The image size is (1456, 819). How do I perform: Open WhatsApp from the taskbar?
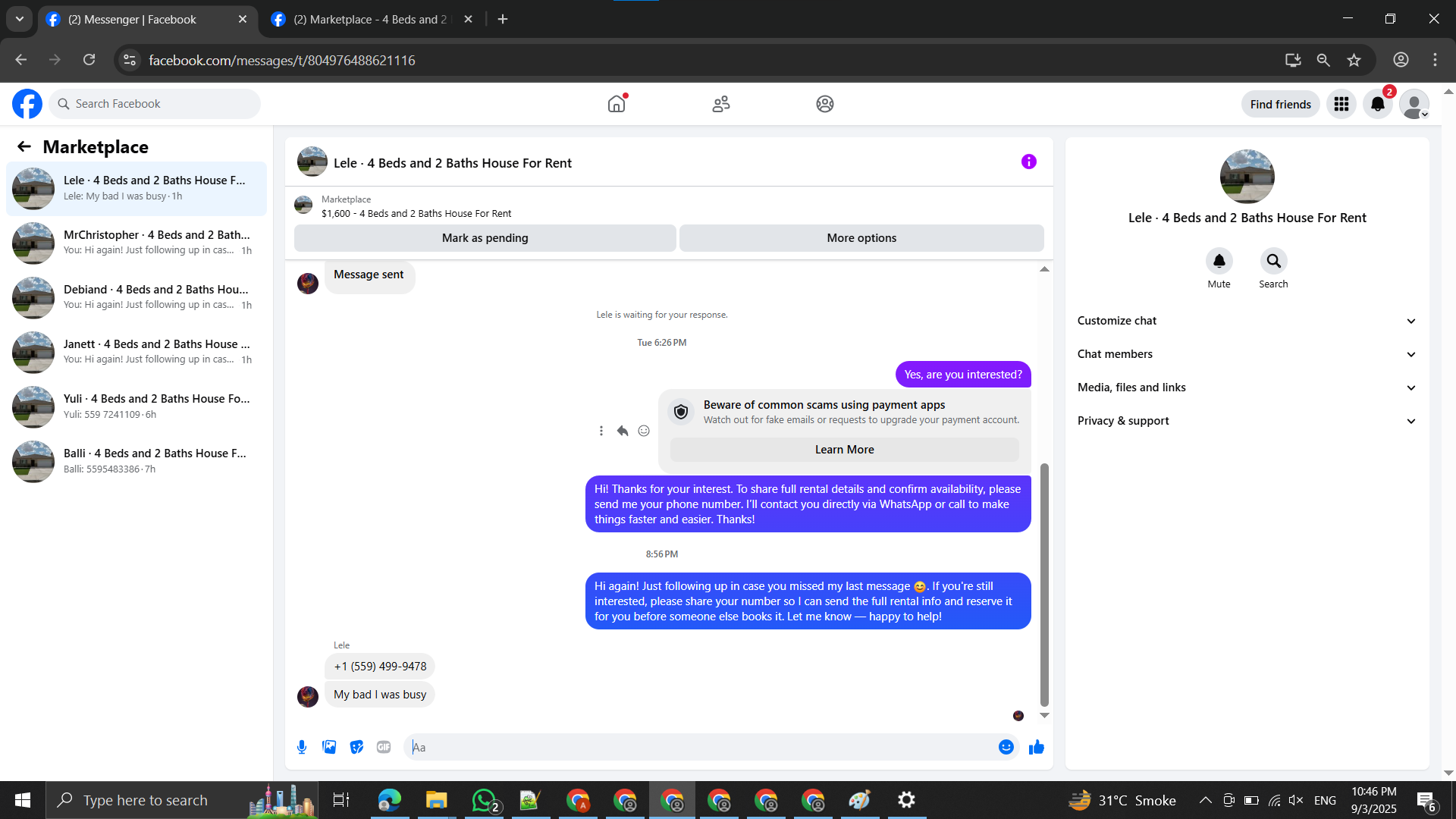coord(484,800)
